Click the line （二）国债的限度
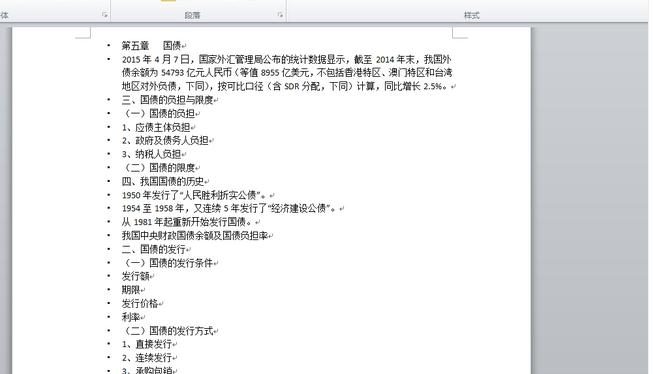653x374 pixels. coord(158,167)
